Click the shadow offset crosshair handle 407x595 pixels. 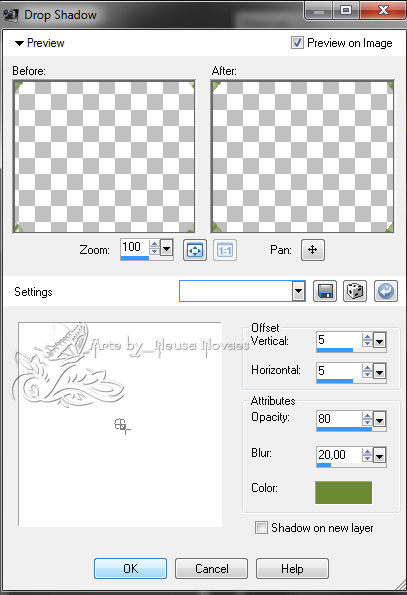(x=122, y=425)
